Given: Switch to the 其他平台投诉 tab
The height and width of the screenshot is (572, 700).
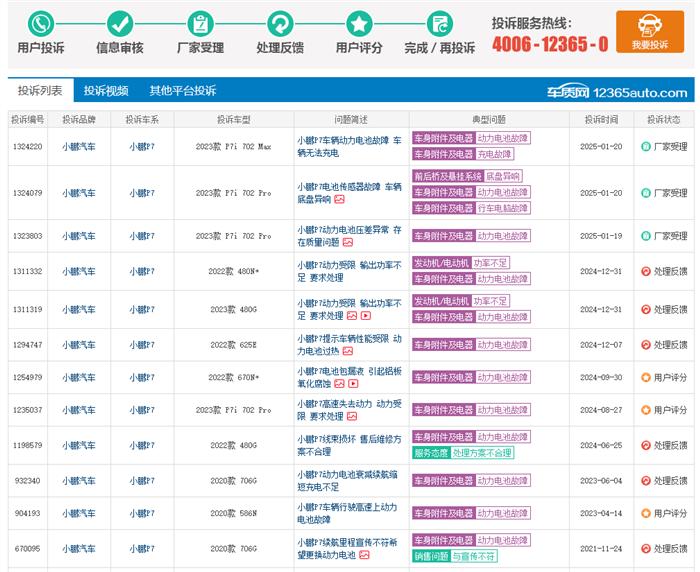Looking at the screenshot, I should (183, 91).
